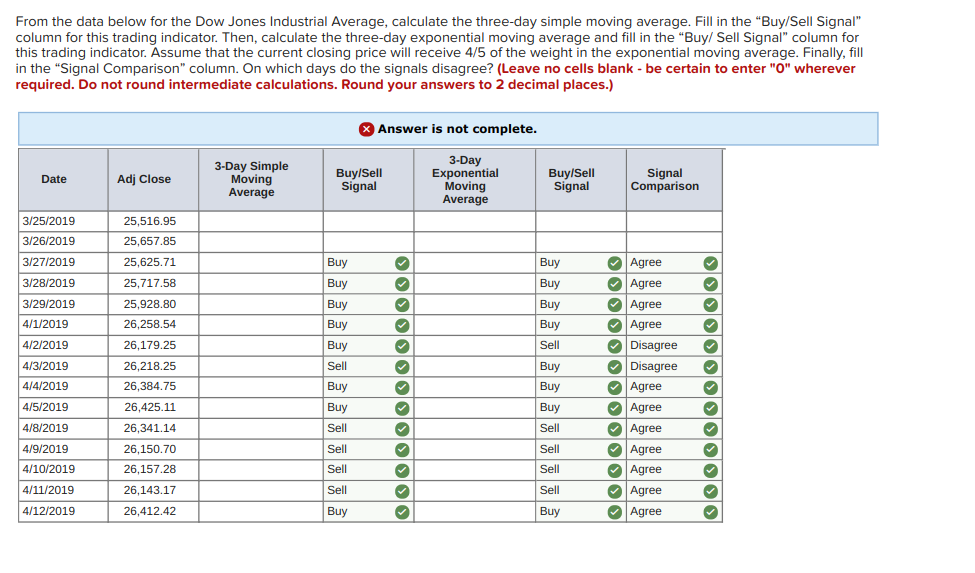
Task: Click the first Buy checkmark in the 4/2/2019 row
Action: 402,346
